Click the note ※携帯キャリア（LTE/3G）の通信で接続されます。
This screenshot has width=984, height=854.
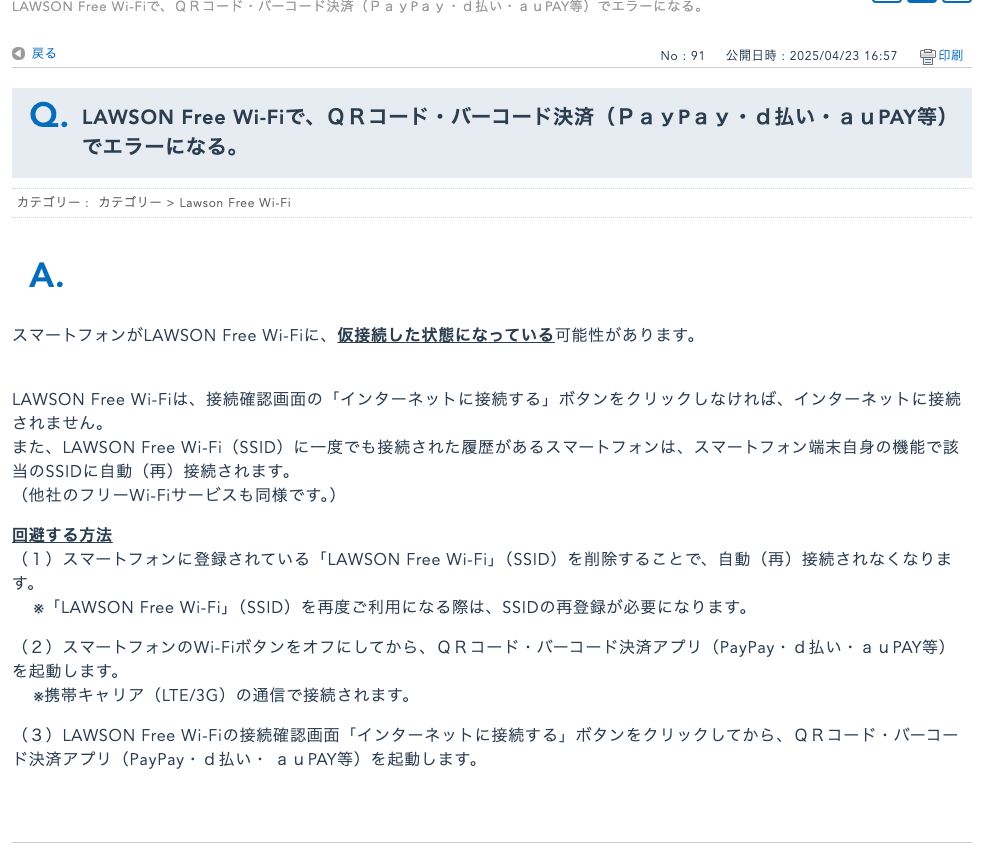222,695
